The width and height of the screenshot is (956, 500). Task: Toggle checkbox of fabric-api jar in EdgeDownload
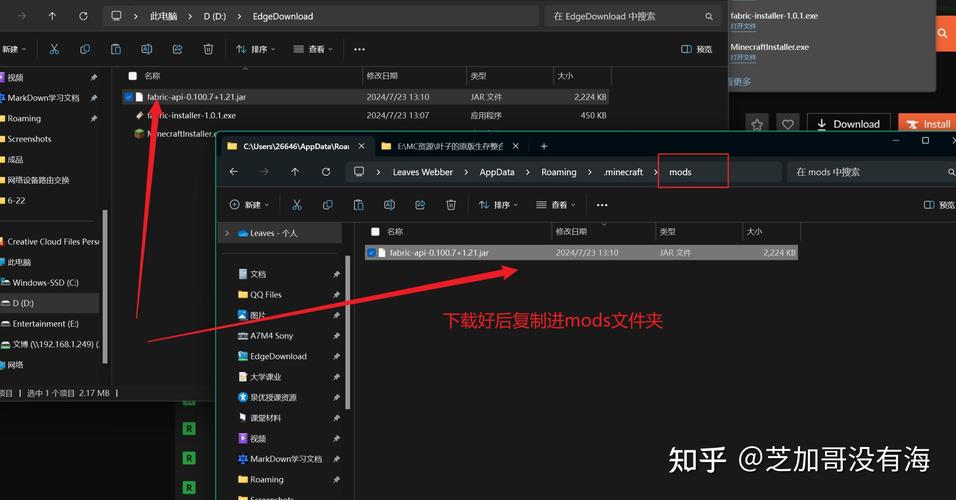pyautogui.click(x=128, y=97)
